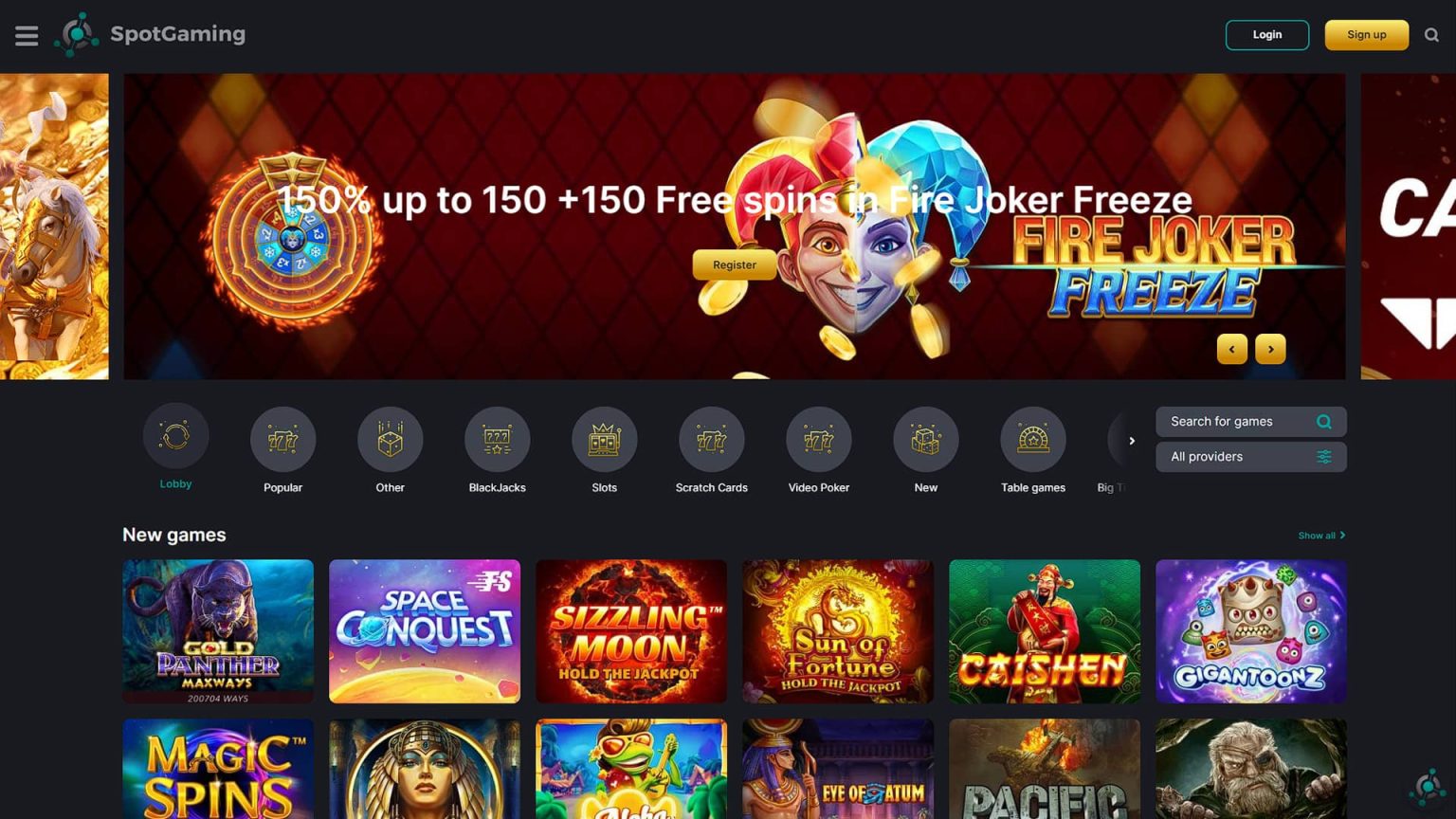Open search via header magnifier icon

(1431, 35)
